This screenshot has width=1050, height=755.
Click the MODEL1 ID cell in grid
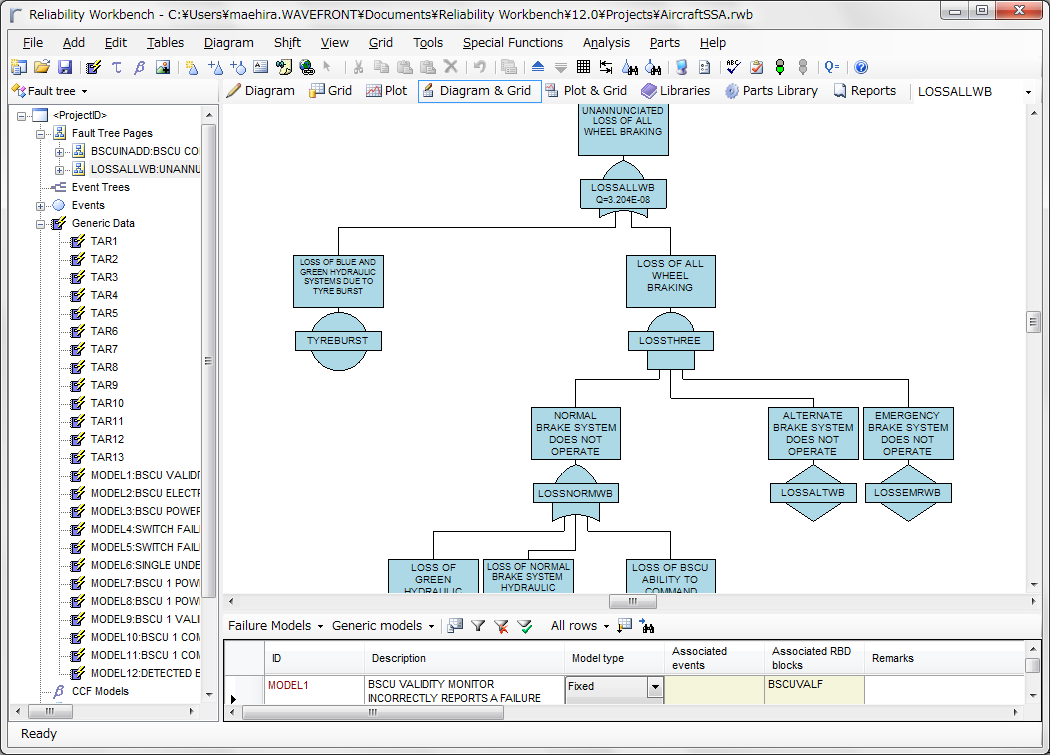click(314, 690)
